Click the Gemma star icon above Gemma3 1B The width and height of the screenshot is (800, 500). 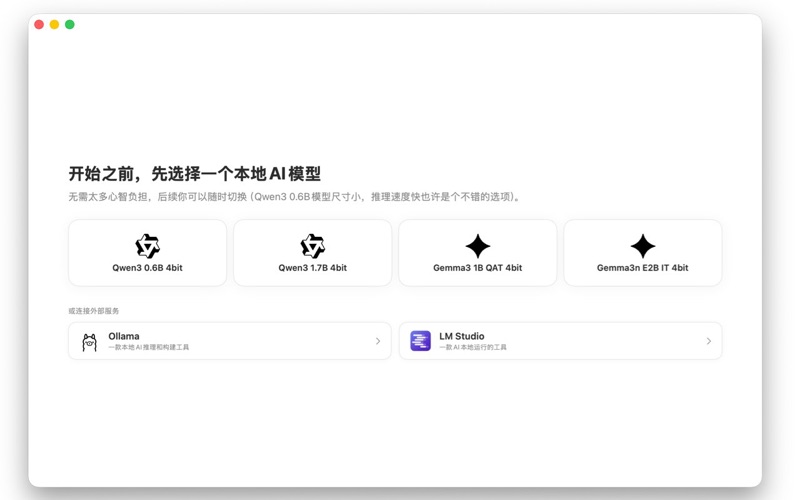(x=478, y=246)
